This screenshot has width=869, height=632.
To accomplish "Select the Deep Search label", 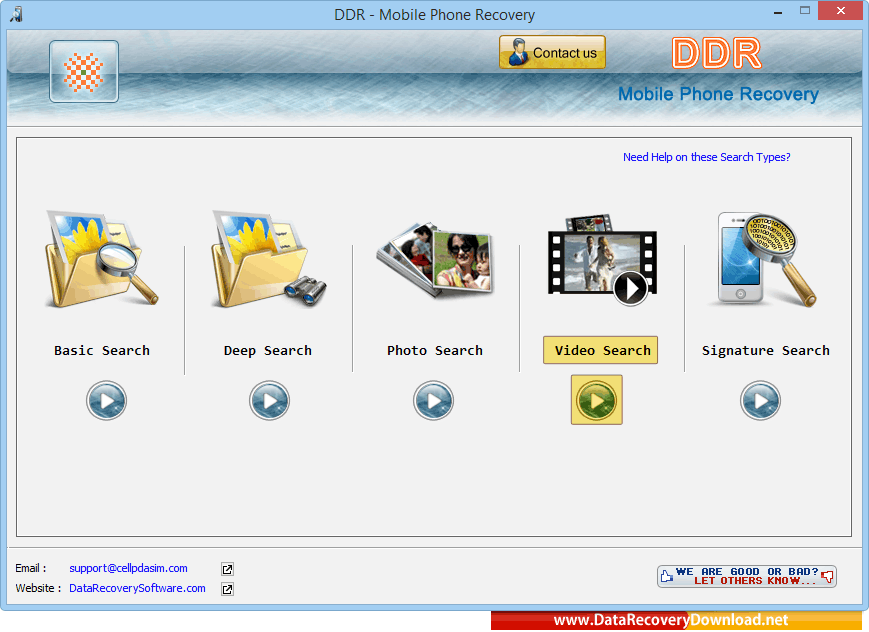I will [268, 350].
